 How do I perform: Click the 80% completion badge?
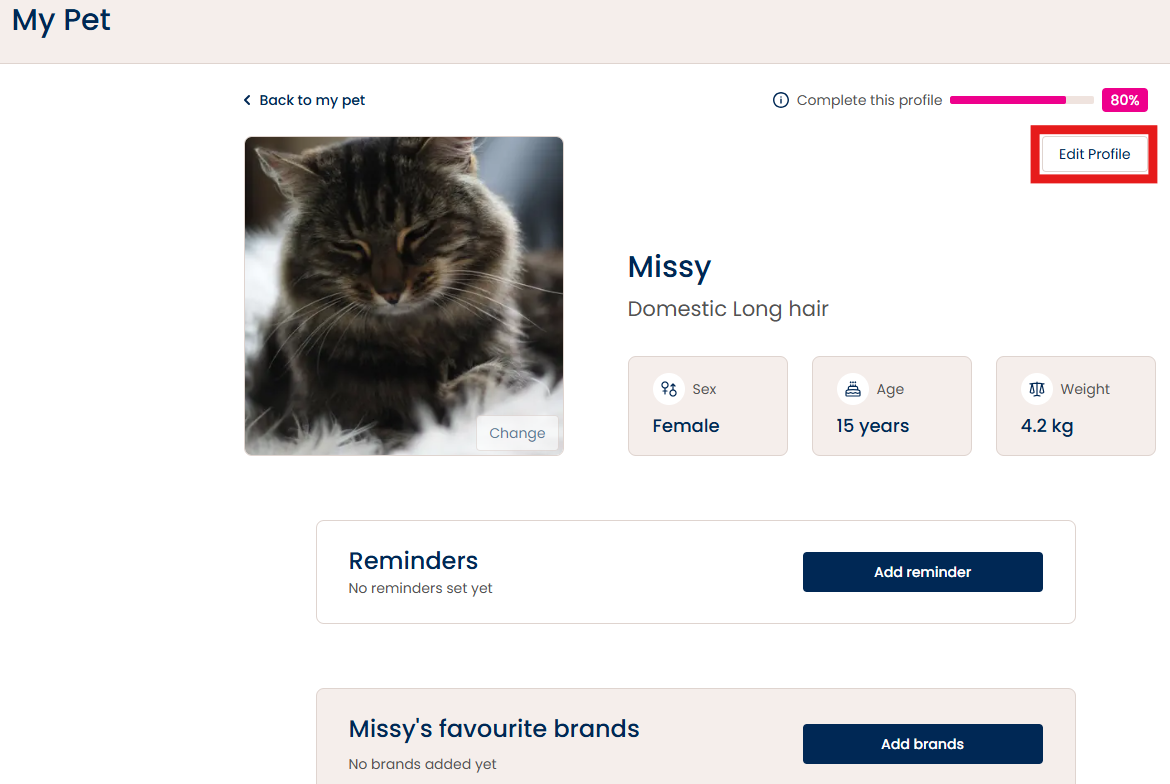click(1124, 100)
